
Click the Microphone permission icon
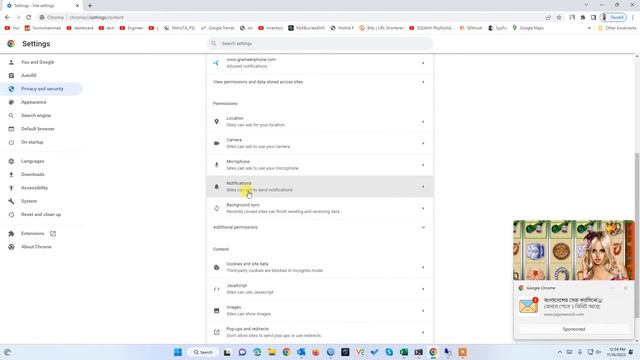pyautogui.click(x=216, y=165)
